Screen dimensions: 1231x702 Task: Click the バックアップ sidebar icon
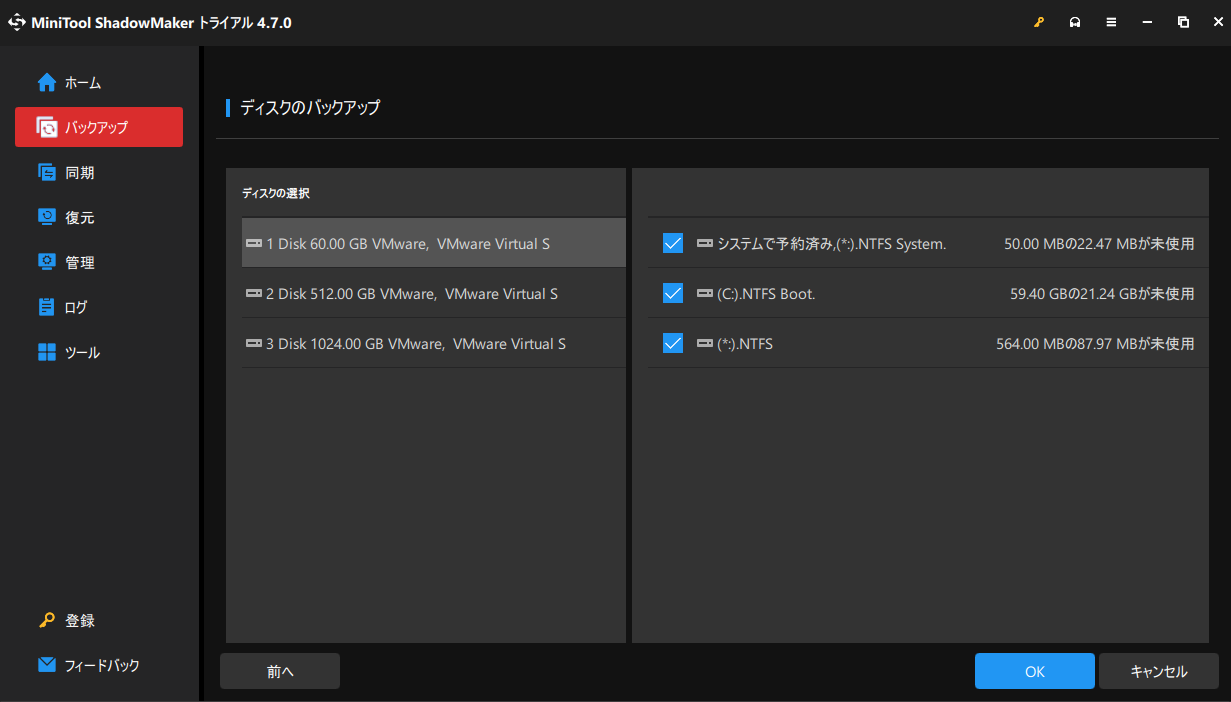coord(46,127)
